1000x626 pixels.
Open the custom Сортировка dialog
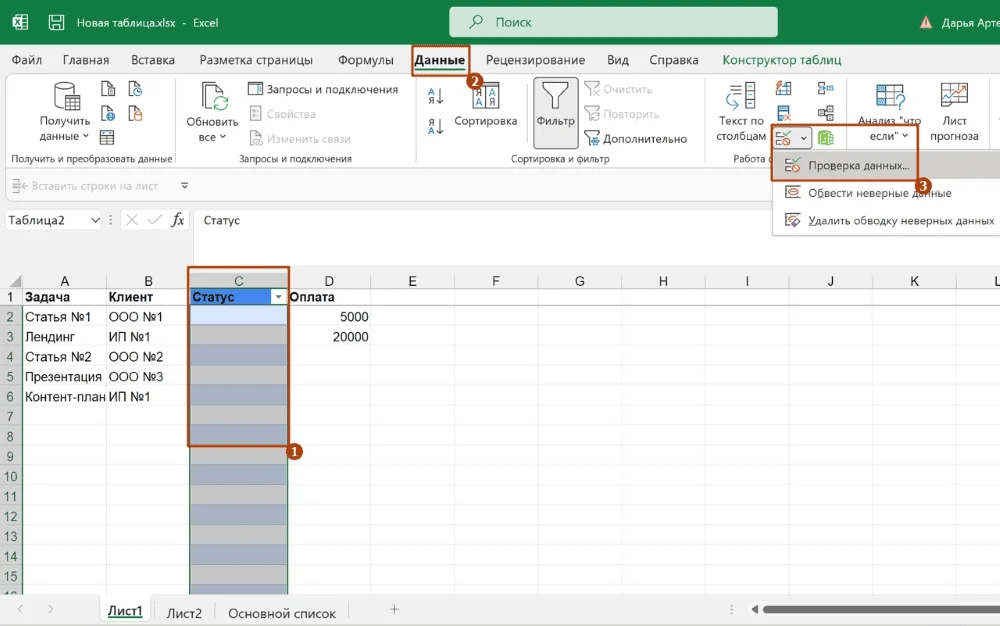[485, 104]
